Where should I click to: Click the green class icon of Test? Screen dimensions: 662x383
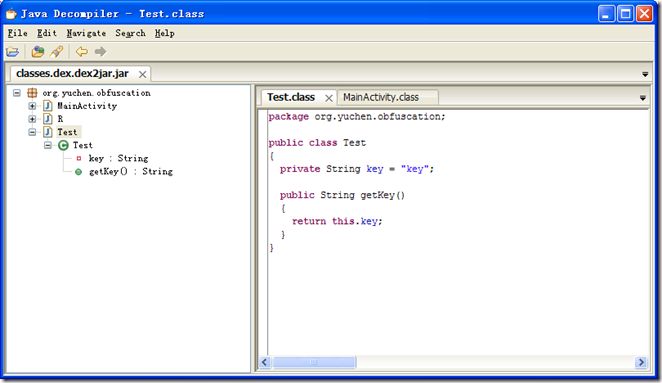63,146
